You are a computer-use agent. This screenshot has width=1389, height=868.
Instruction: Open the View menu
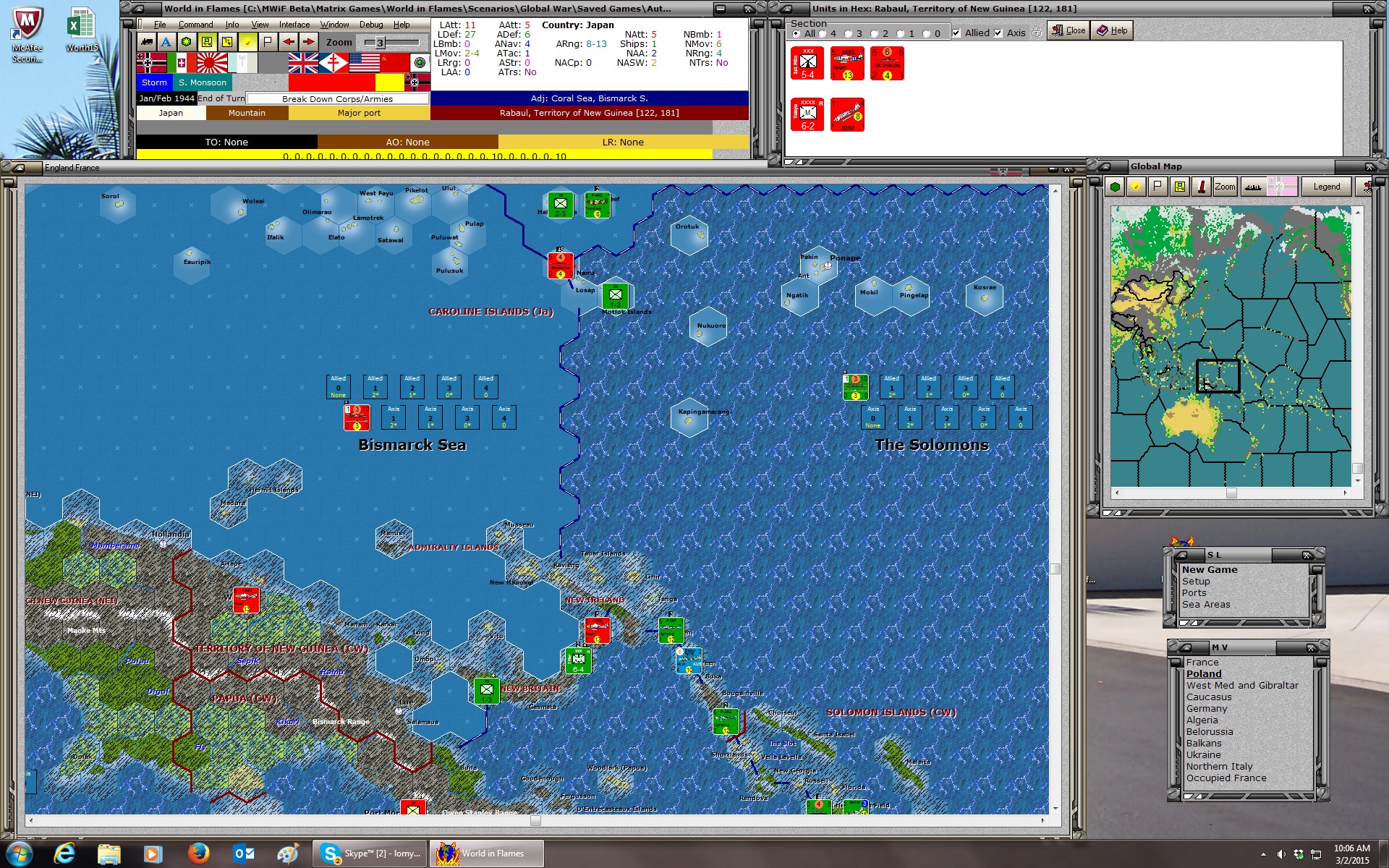coord(260,25)
